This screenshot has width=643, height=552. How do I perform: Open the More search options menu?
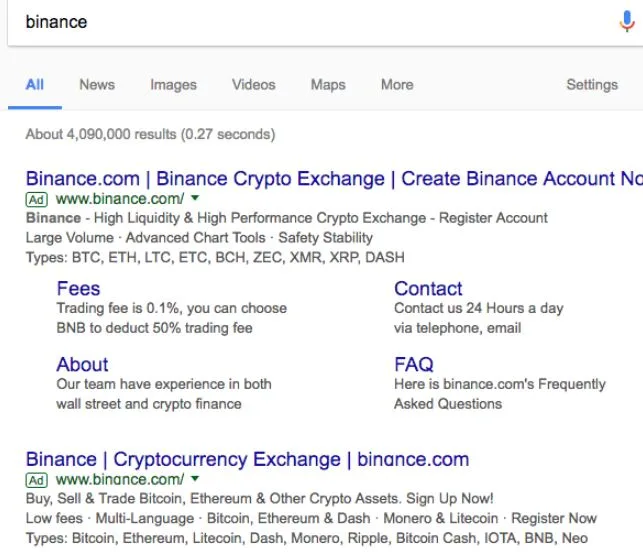(397, 85)
